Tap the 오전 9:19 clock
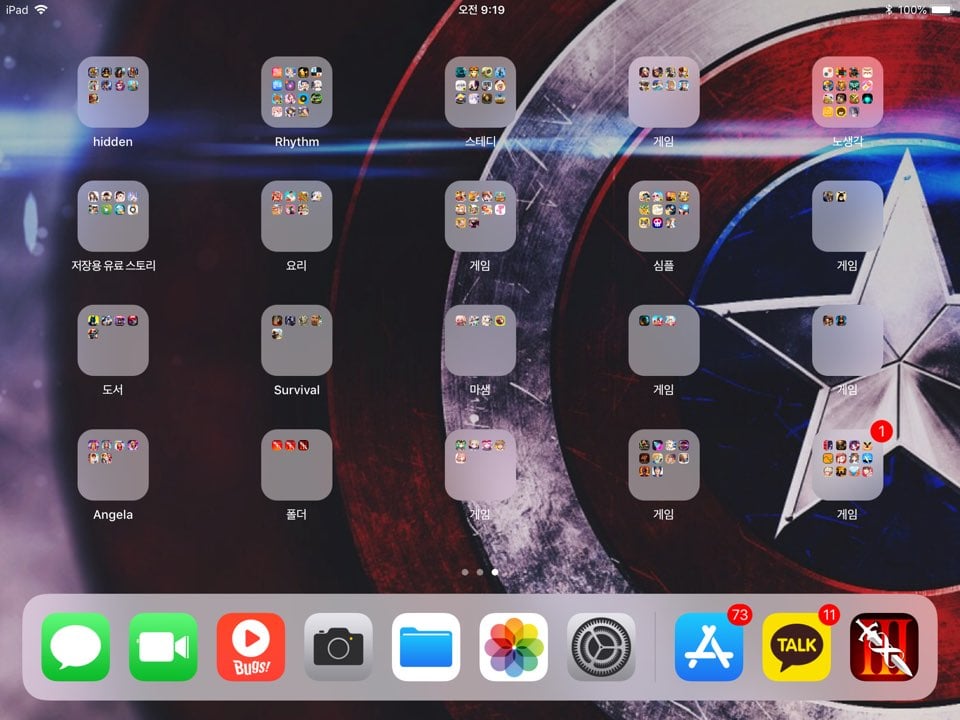Image resolution: width=960 pixels, height=720 pixels. coord(481,10)
